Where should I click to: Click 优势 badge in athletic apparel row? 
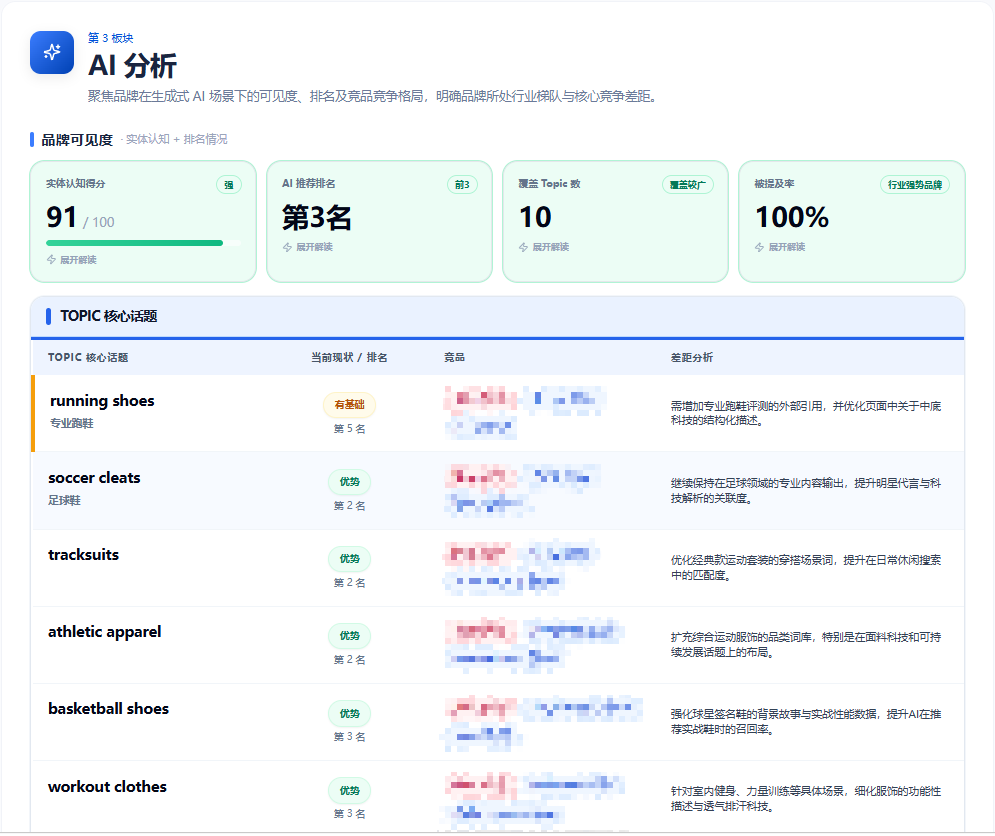pyautogui.click(x=350, y=635)
